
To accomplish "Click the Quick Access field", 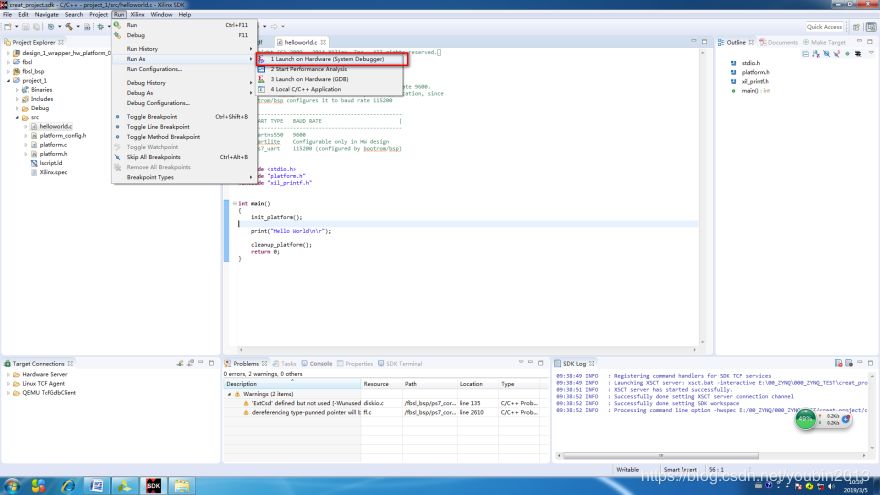I will (824, 27).
